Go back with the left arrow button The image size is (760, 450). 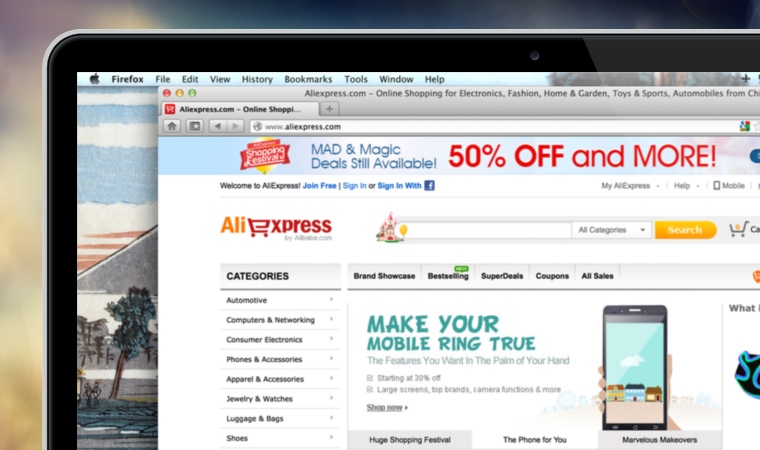(x=218, y=126)
